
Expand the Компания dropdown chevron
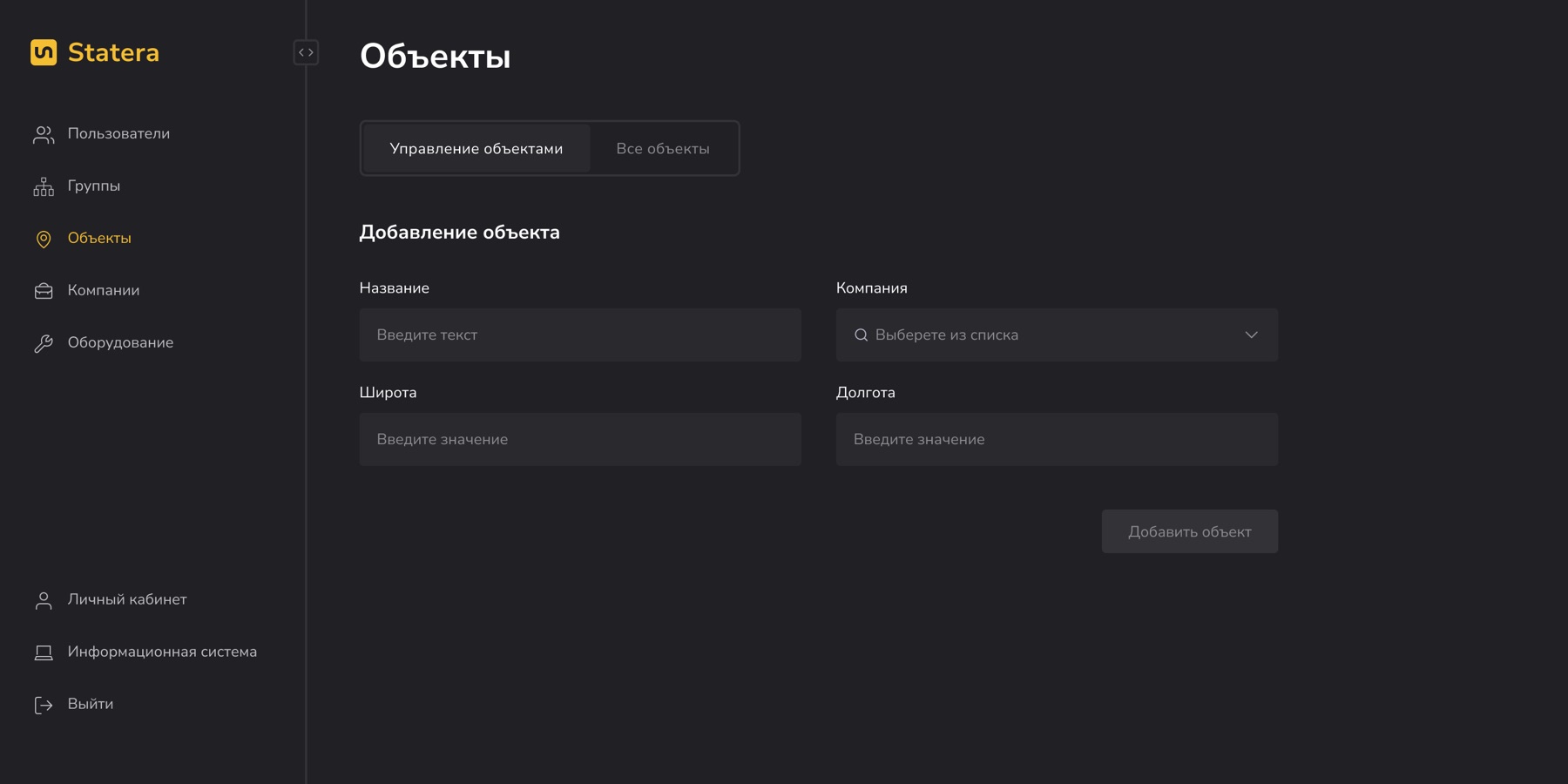[x=1251, y=335]
